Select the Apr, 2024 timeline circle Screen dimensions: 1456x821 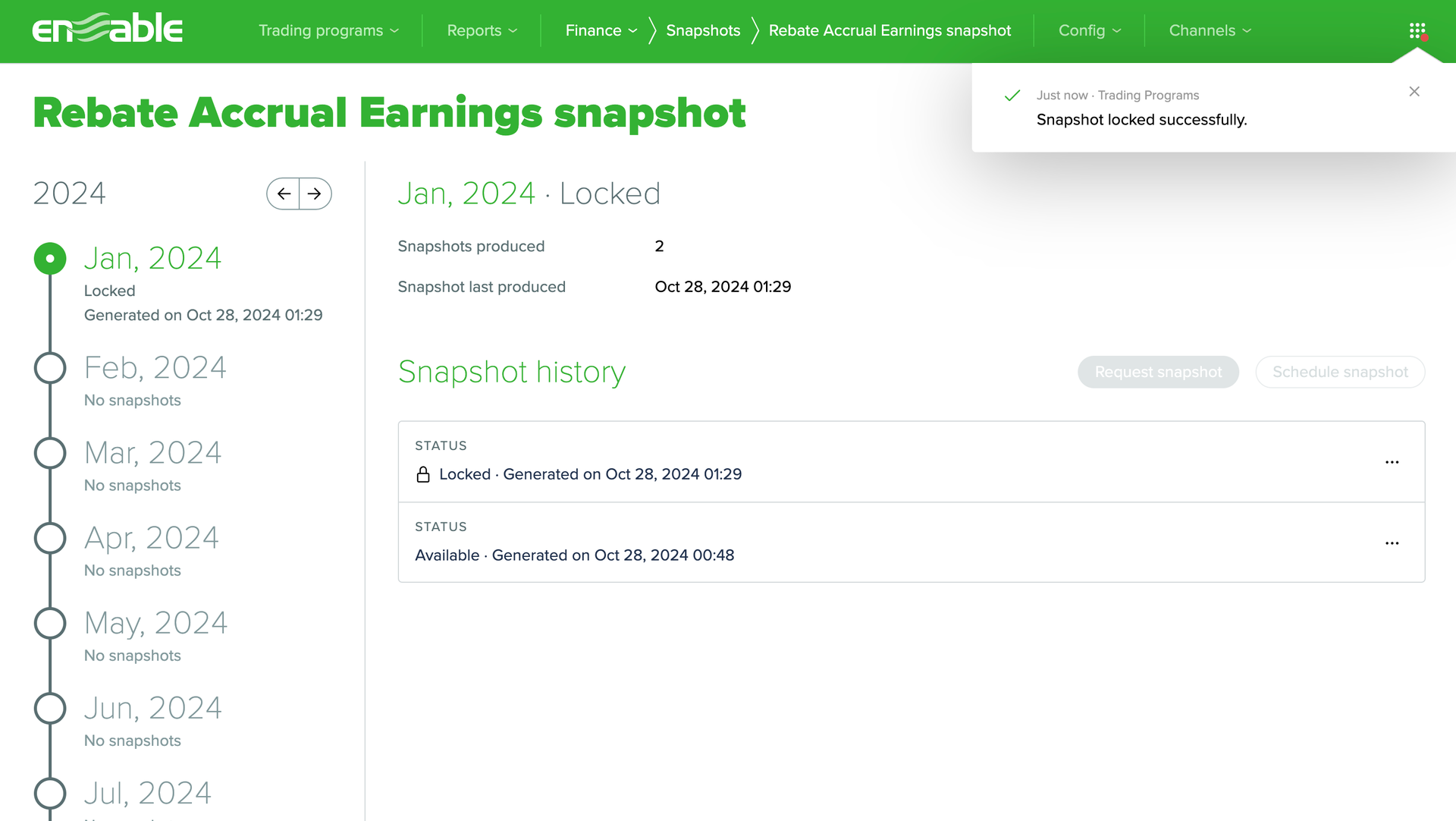(x=50, y=538)
